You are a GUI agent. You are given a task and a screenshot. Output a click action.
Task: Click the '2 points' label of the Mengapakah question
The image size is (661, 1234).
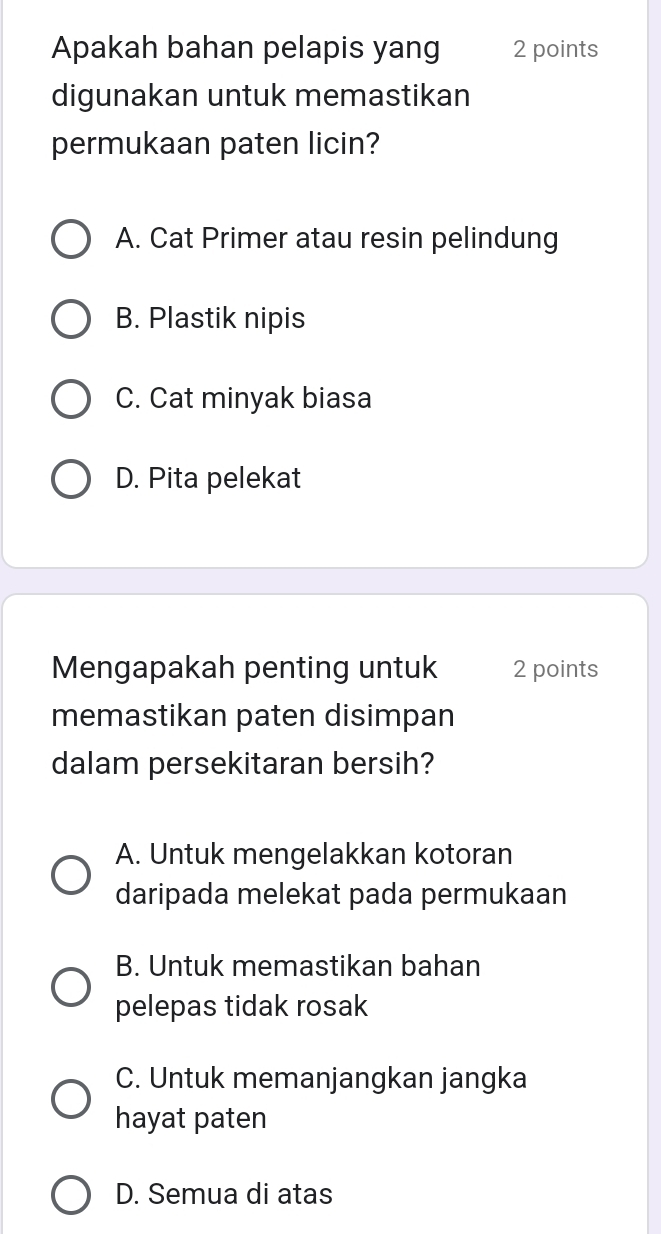(x=555, y=669)
